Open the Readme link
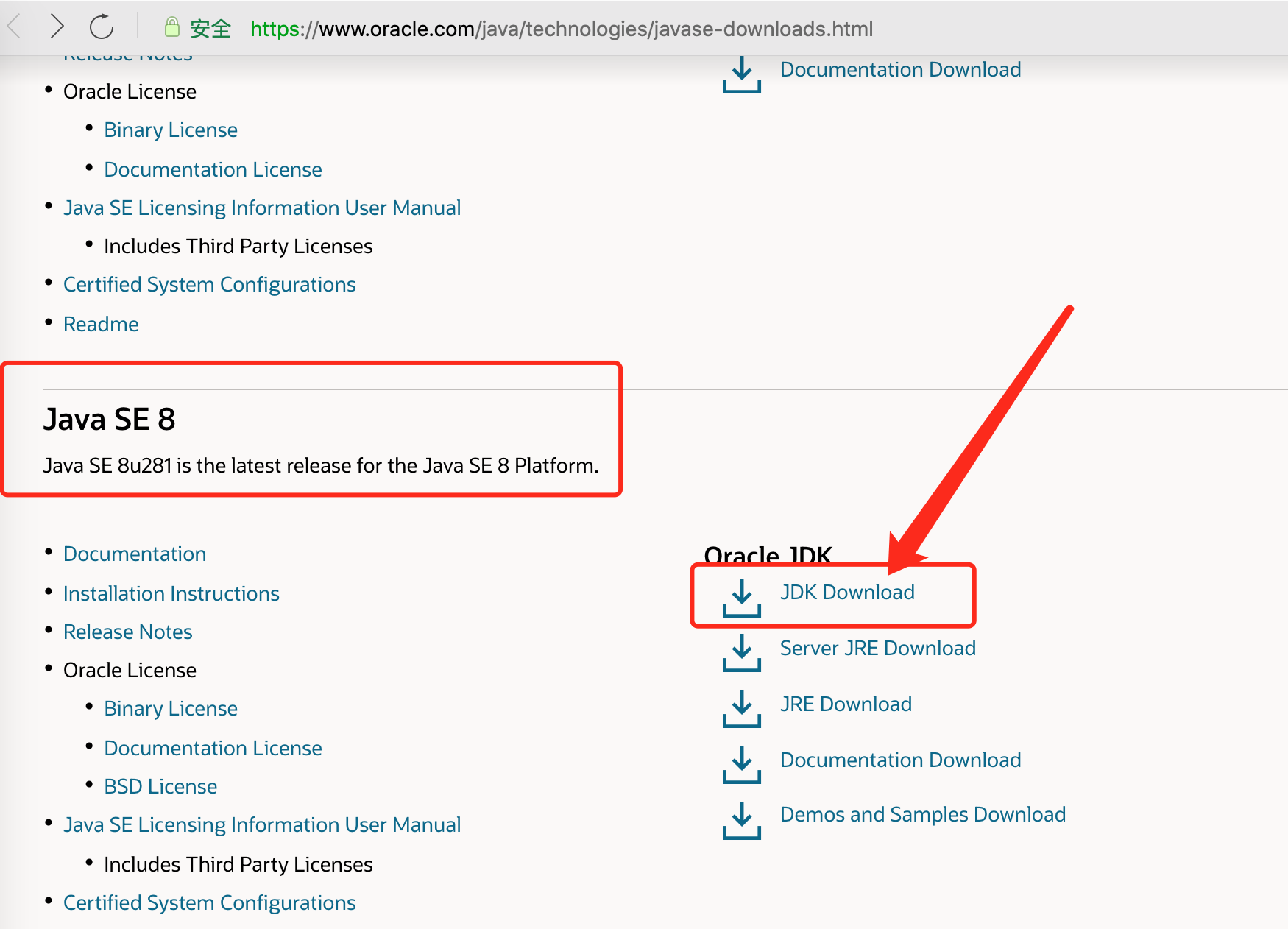This screenshot has width=1288, height=929. pos(101,324)
